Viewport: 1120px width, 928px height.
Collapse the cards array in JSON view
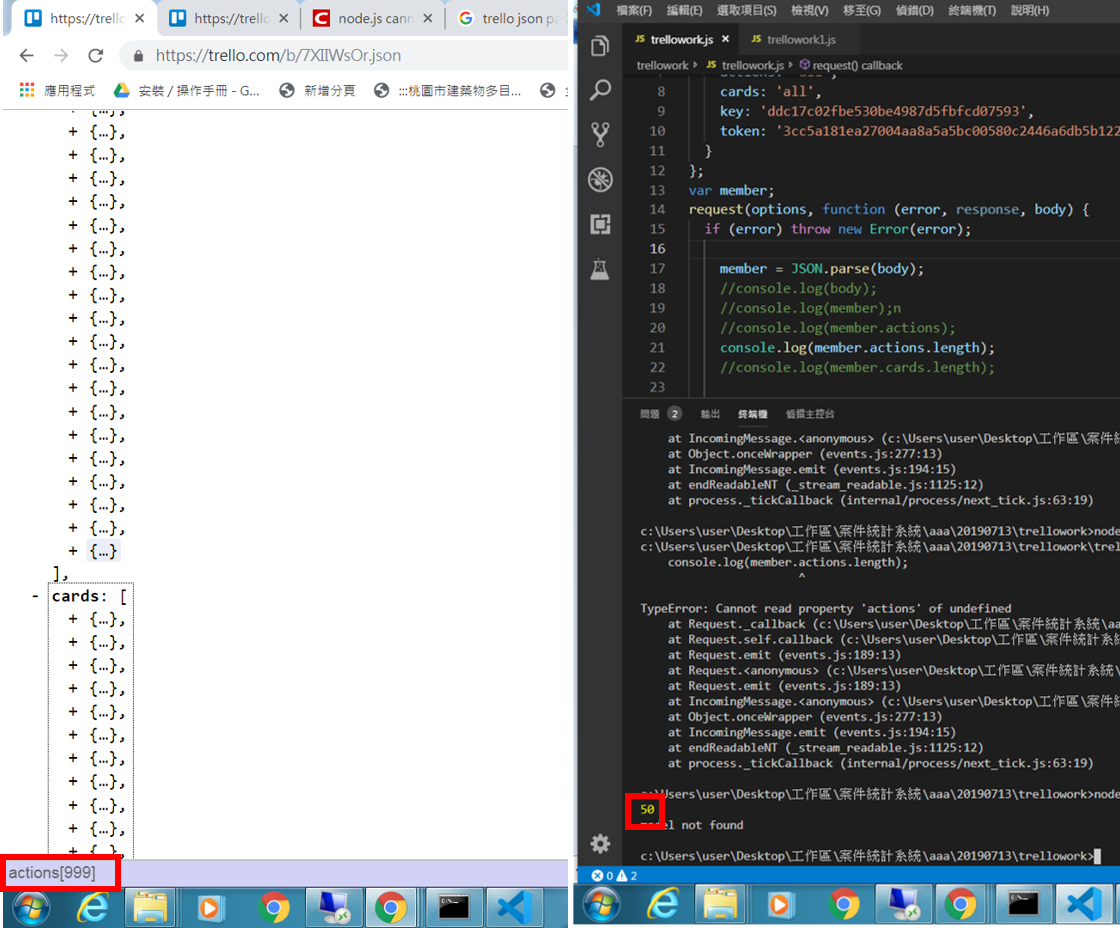[34, 596]
